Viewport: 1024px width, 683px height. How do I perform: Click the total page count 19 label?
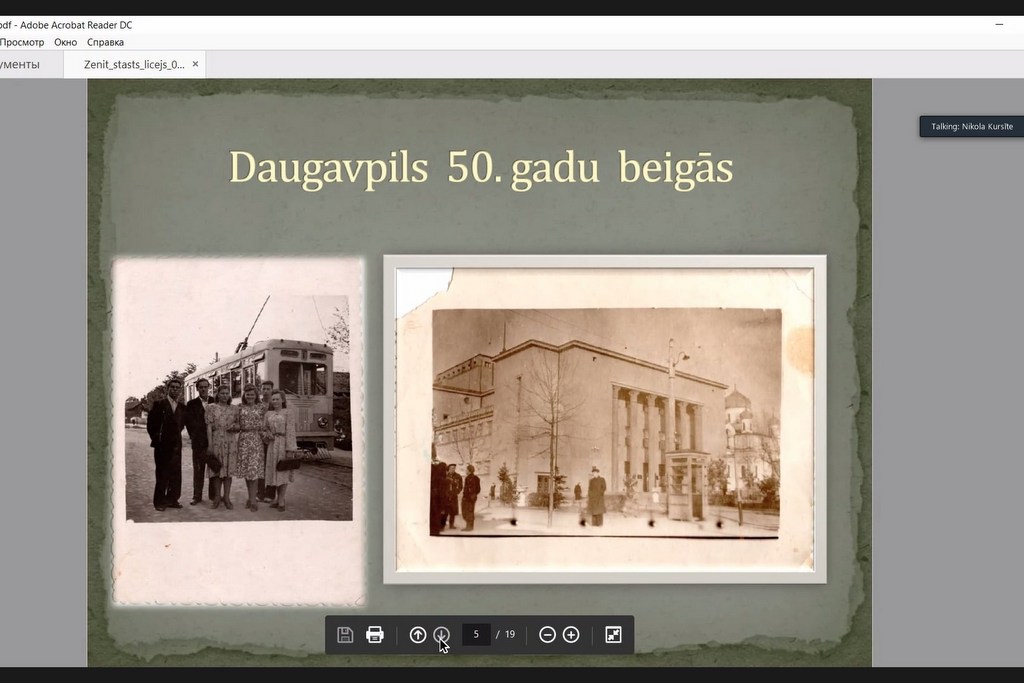(x=510, y=635)
